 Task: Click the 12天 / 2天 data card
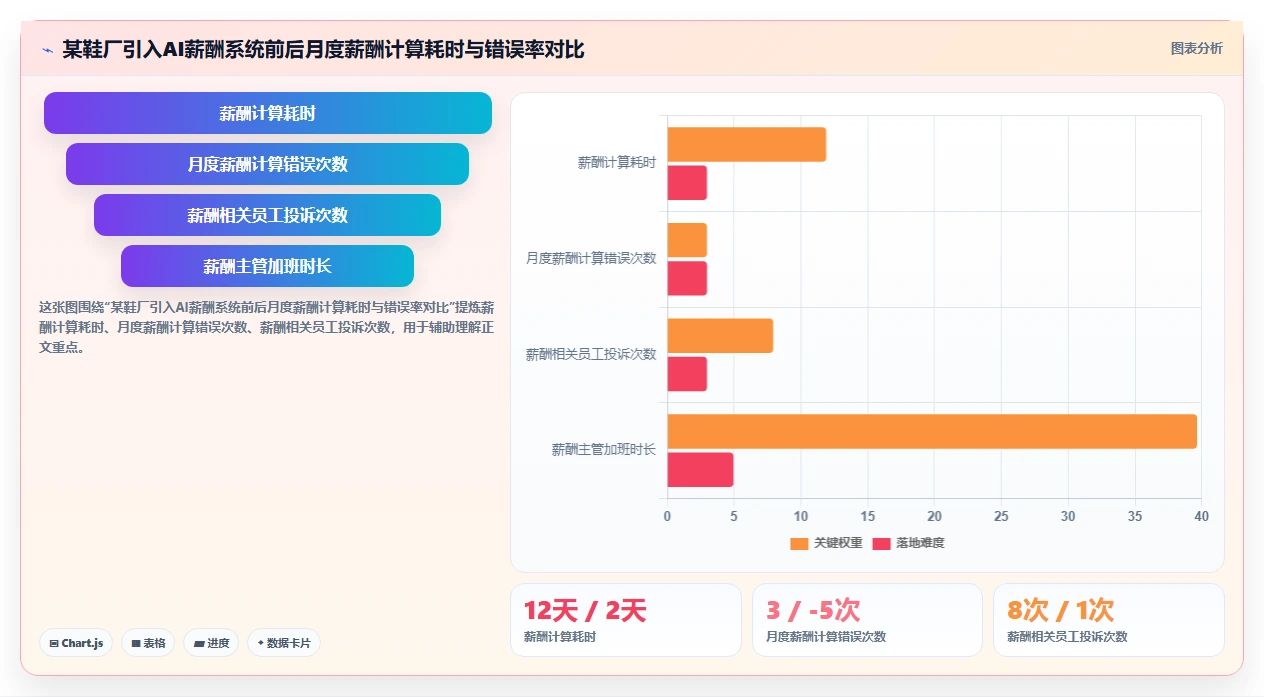pyautogui.click(x=626, y=620)
